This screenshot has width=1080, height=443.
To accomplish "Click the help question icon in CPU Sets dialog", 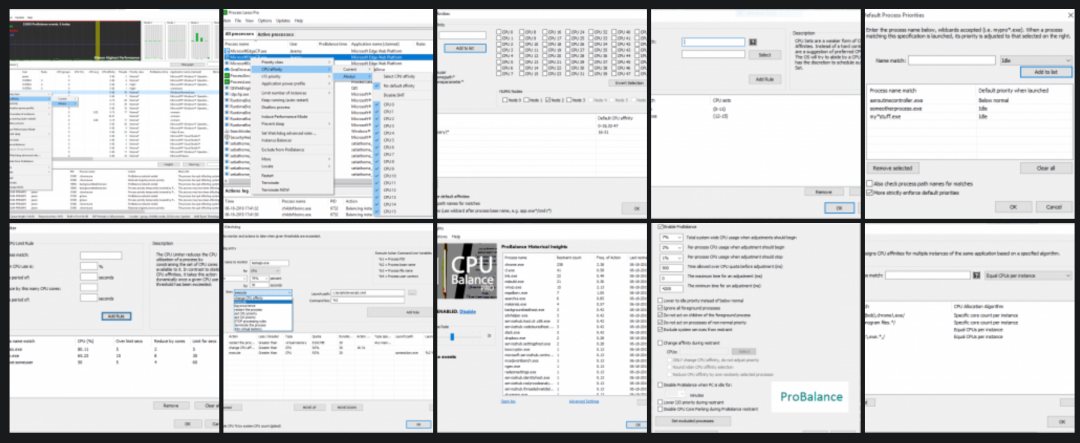I will [754, 42].
